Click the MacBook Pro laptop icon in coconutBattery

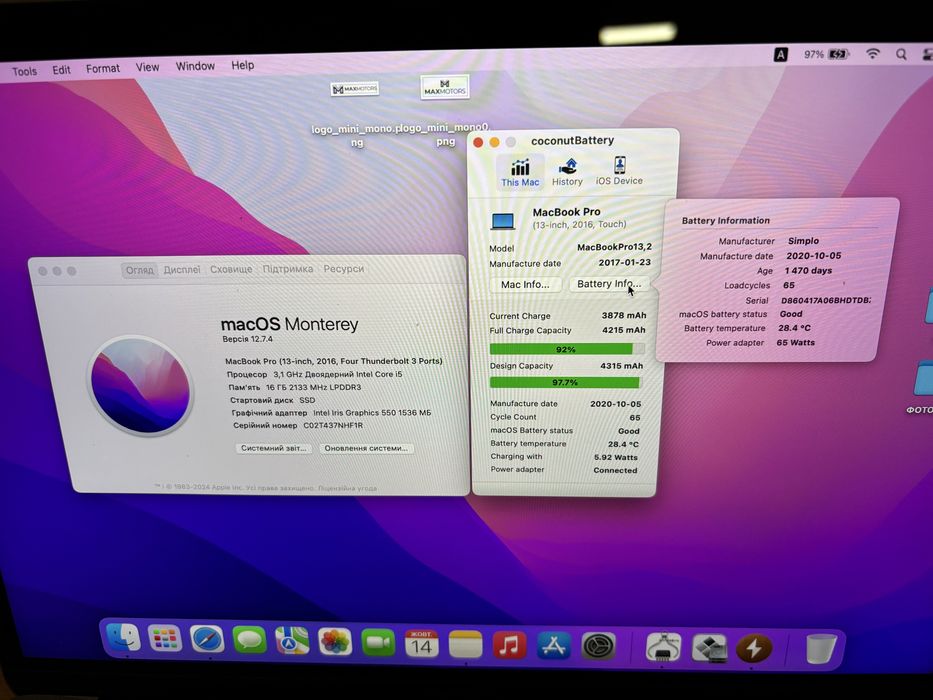(503, 221)
